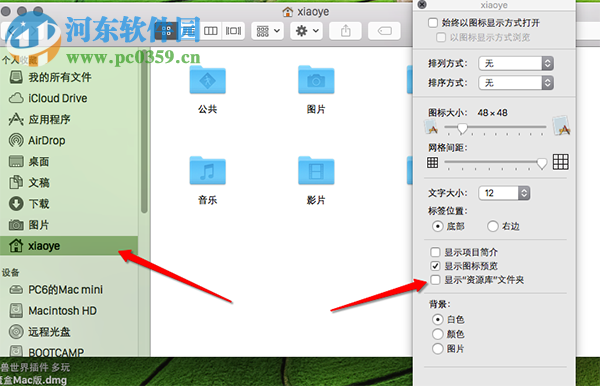Select 右边 label position radio
The image size is (600, 386).
492,226
